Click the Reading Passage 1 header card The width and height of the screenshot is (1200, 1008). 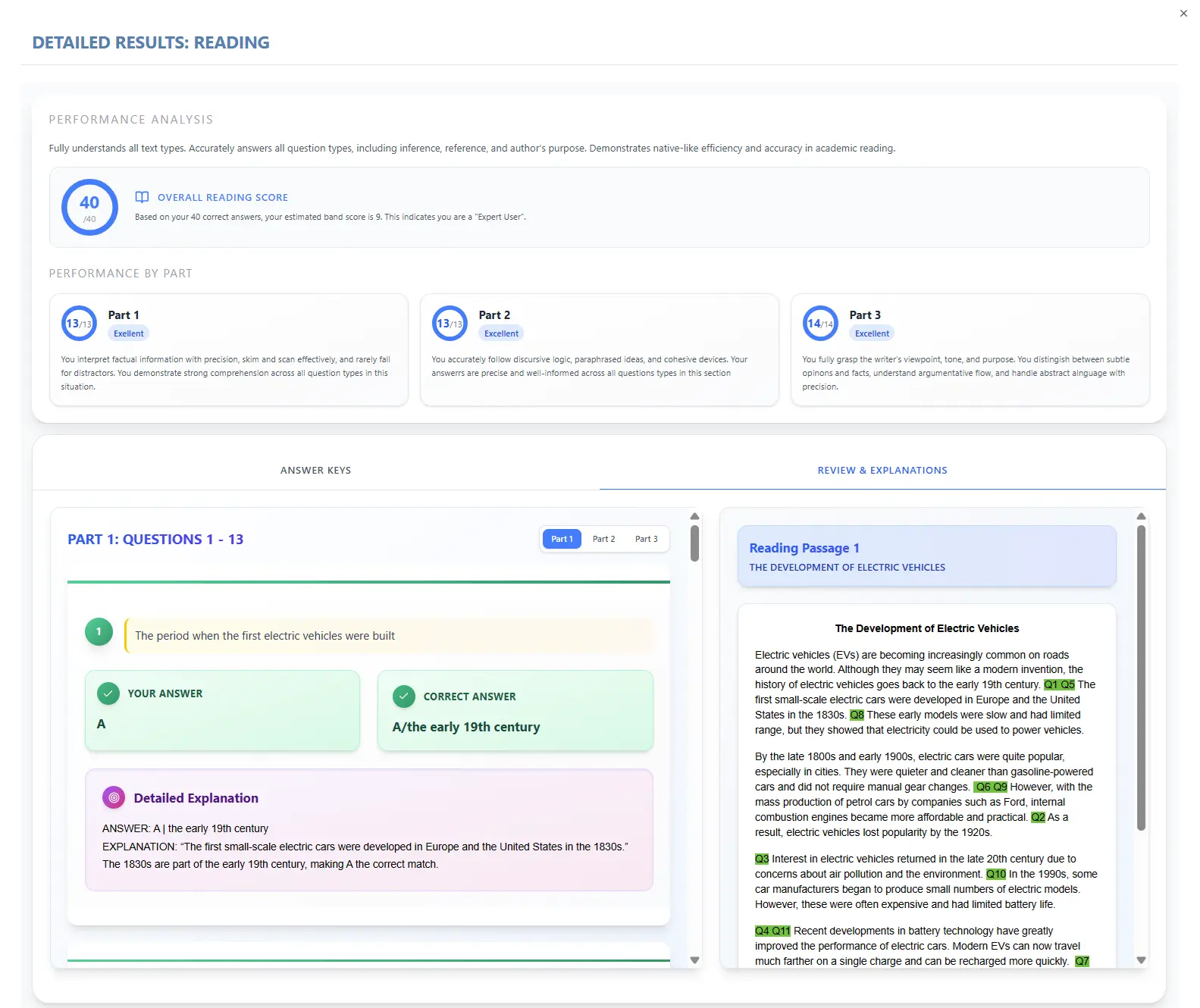926,556
